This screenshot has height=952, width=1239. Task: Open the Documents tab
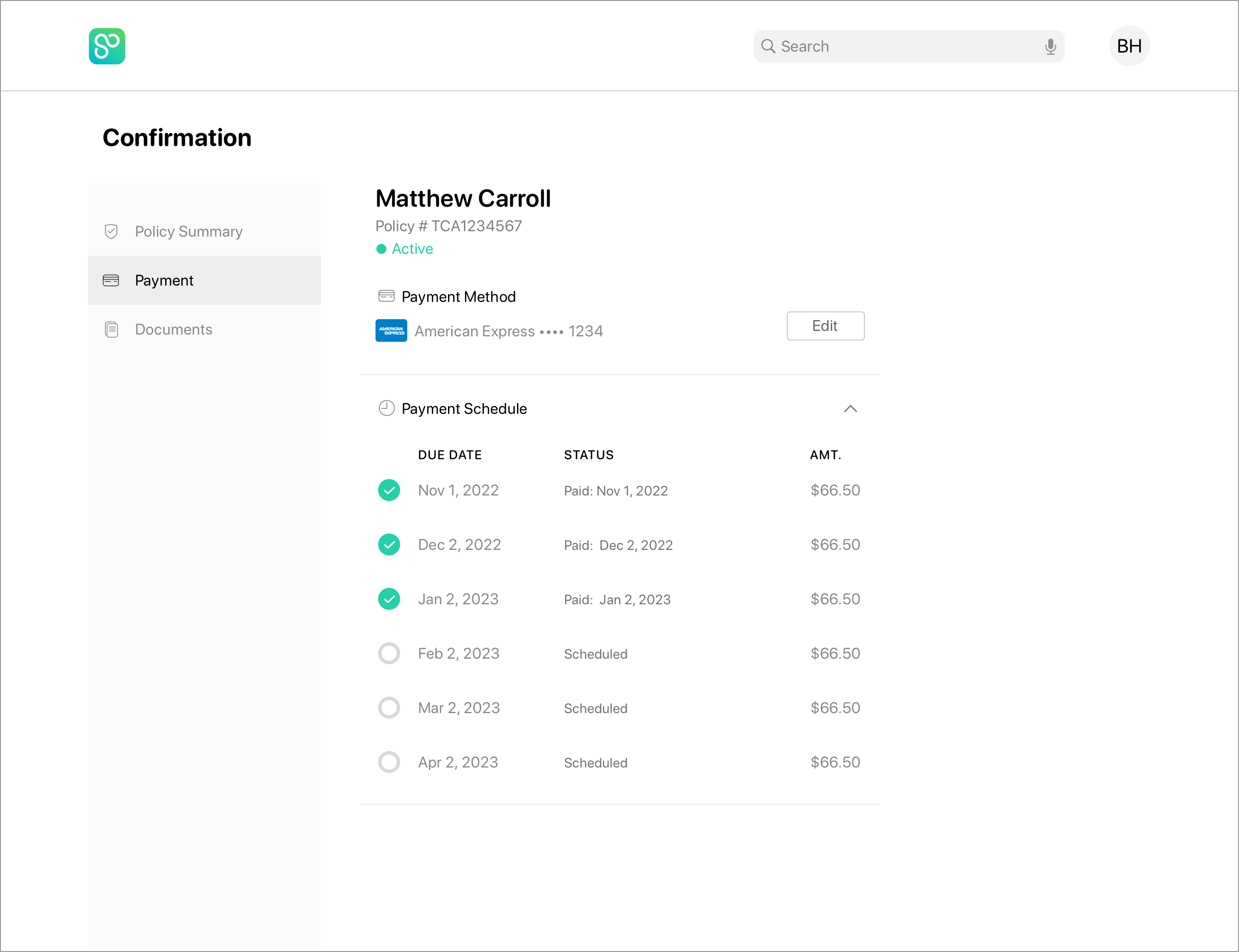[x=173, y=329]
